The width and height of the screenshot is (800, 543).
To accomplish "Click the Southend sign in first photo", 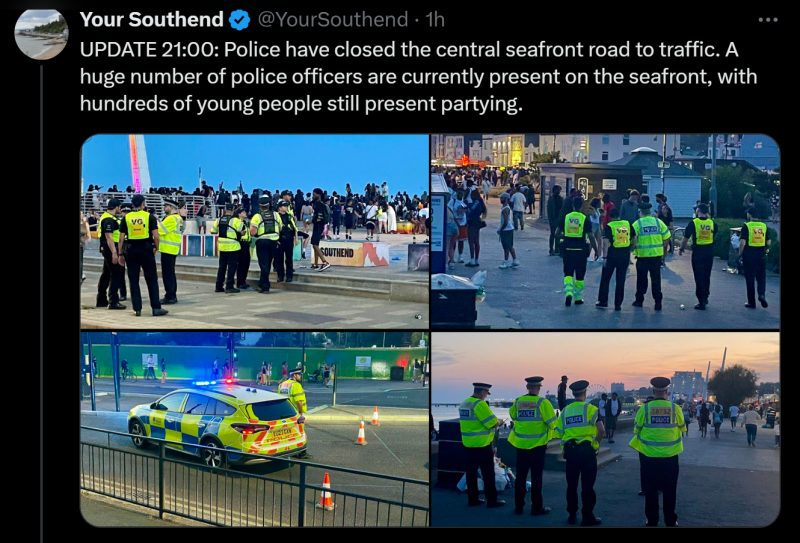I will (349, 253).
